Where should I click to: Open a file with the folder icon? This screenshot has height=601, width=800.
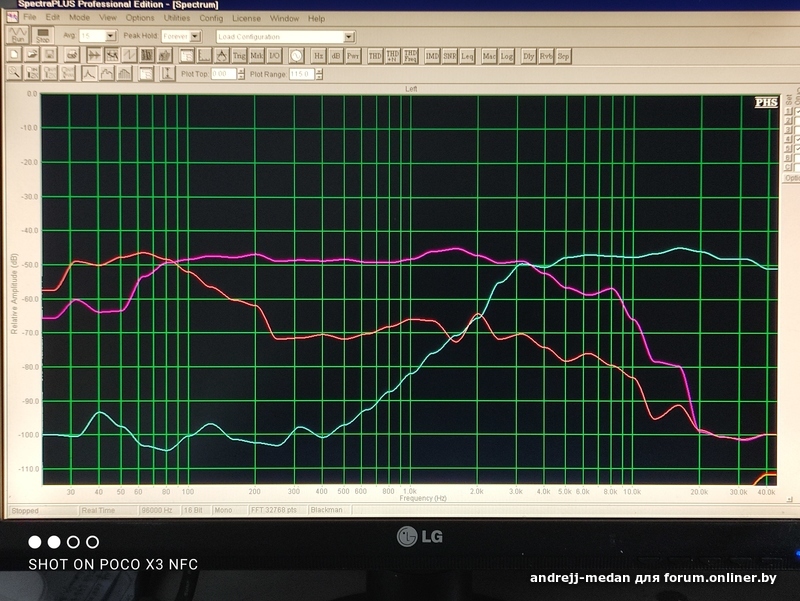pyautogui.click(x=32, y=55)
